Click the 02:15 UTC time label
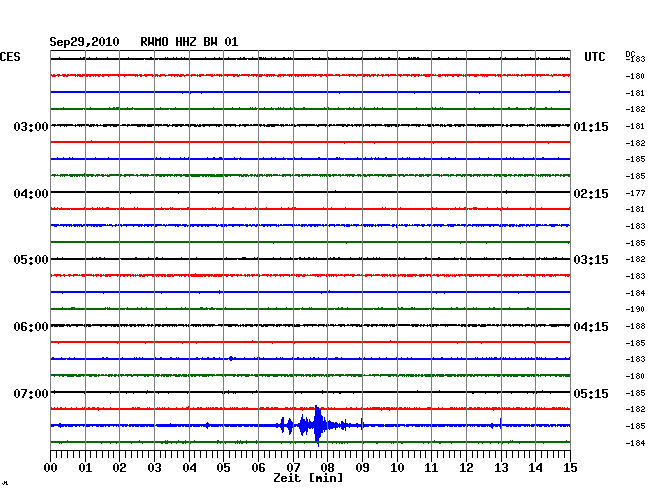The width and height of the screenshot is (650, 494). point(591,194)
